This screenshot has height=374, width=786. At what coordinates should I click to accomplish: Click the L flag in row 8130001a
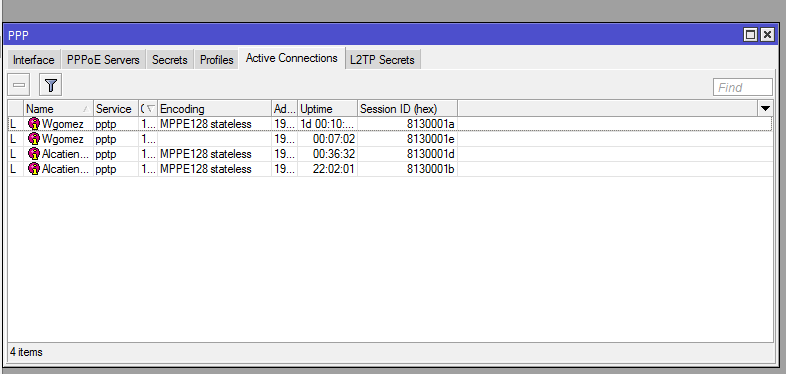[13, 124]
